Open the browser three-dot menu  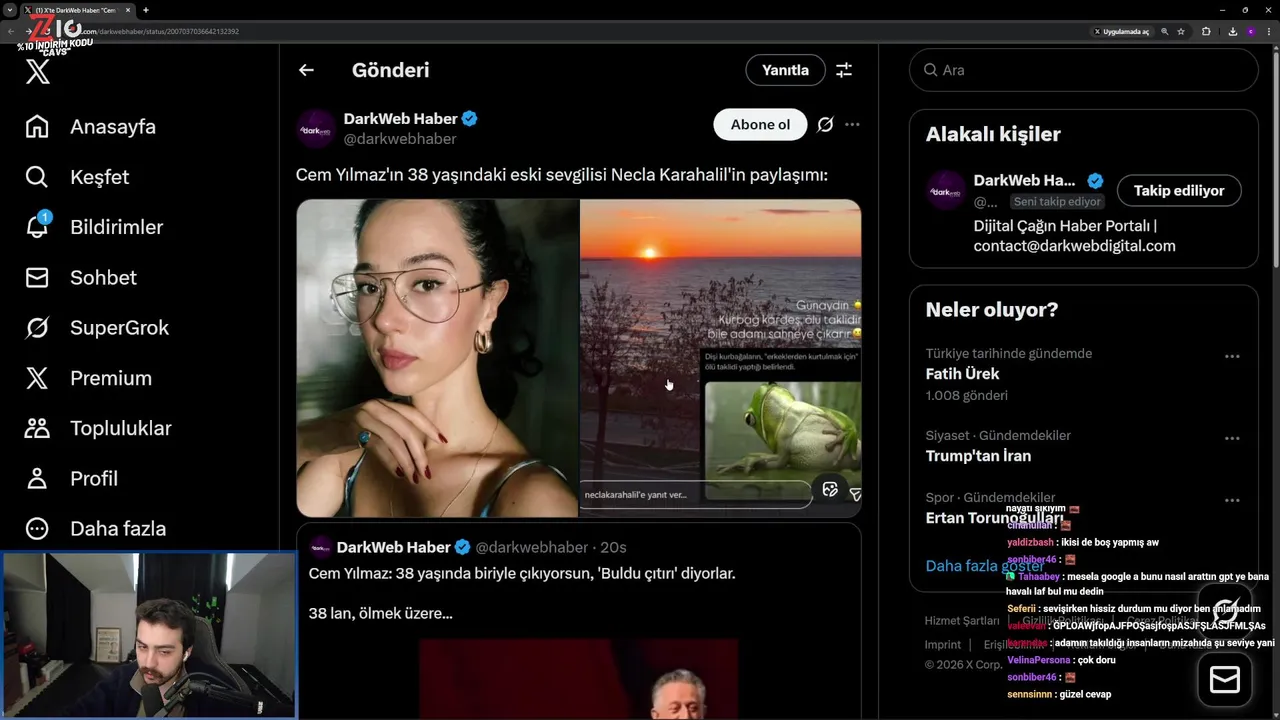pyautogui.click(x=1270, y=31)
